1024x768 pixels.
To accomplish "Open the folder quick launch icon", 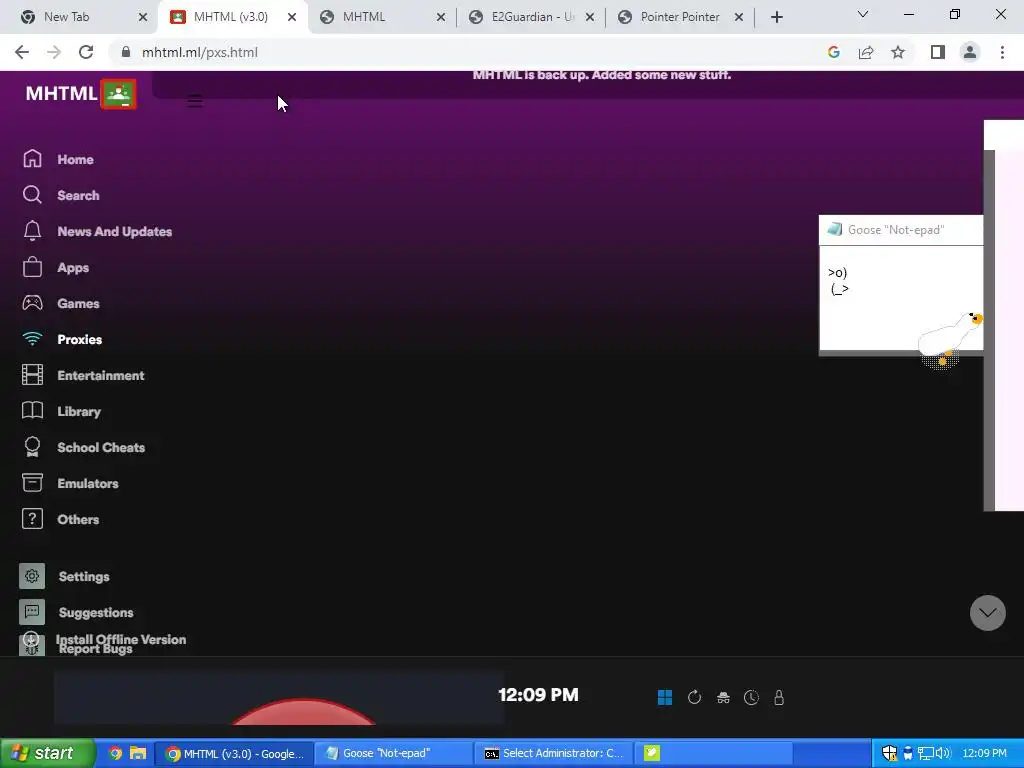I will pyautogui.click(x=138, y=753).
